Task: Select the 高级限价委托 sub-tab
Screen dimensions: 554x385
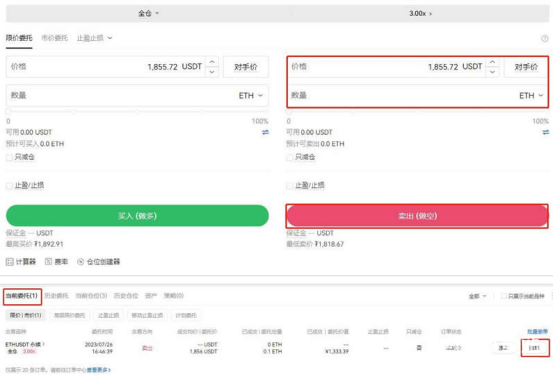Action: (x=70, y=315)
